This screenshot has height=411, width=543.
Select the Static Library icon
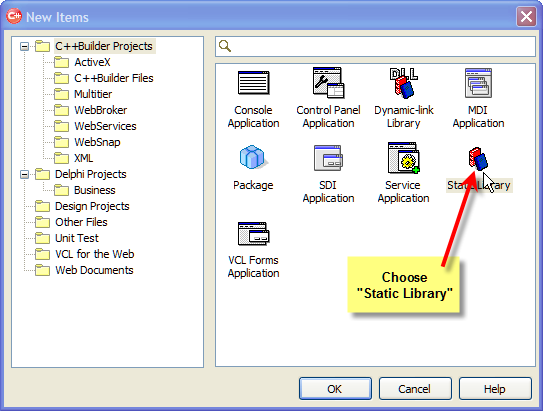pyautogui.click(x=478, y=159)
